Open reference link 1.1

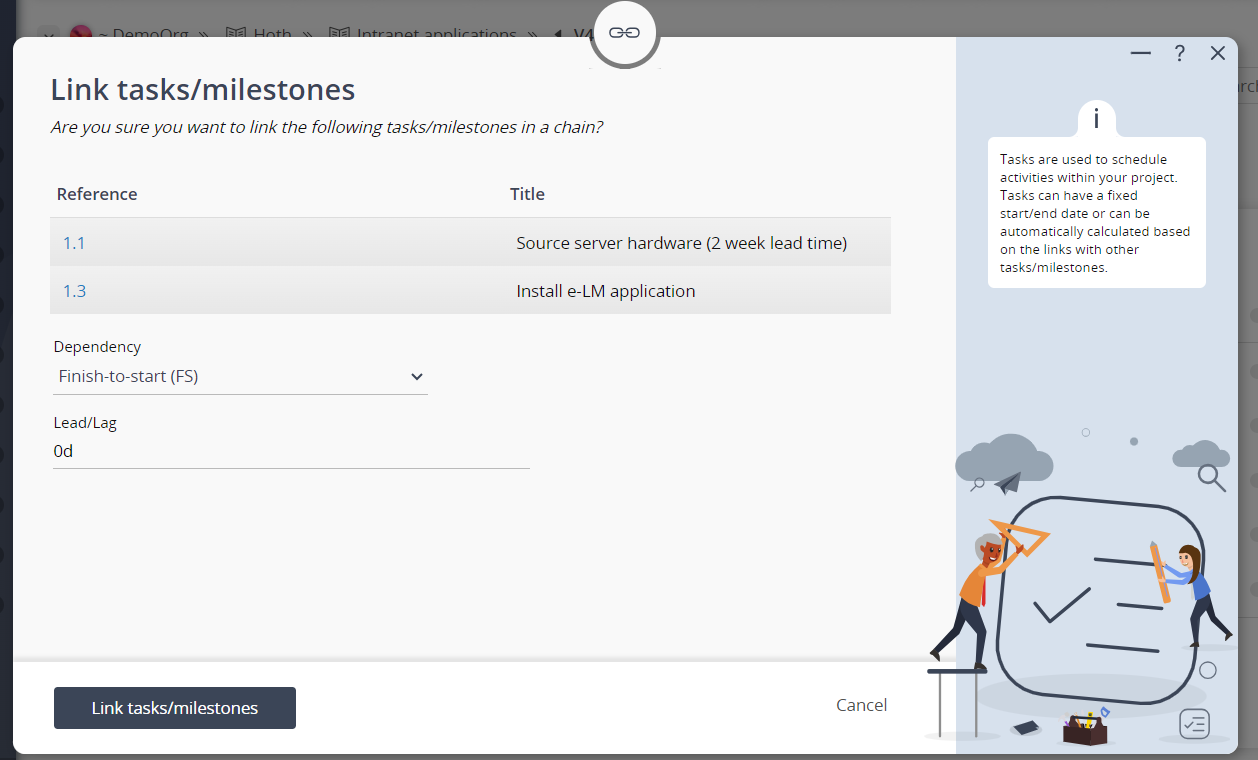pyautogui.click(x=74, y=243)
